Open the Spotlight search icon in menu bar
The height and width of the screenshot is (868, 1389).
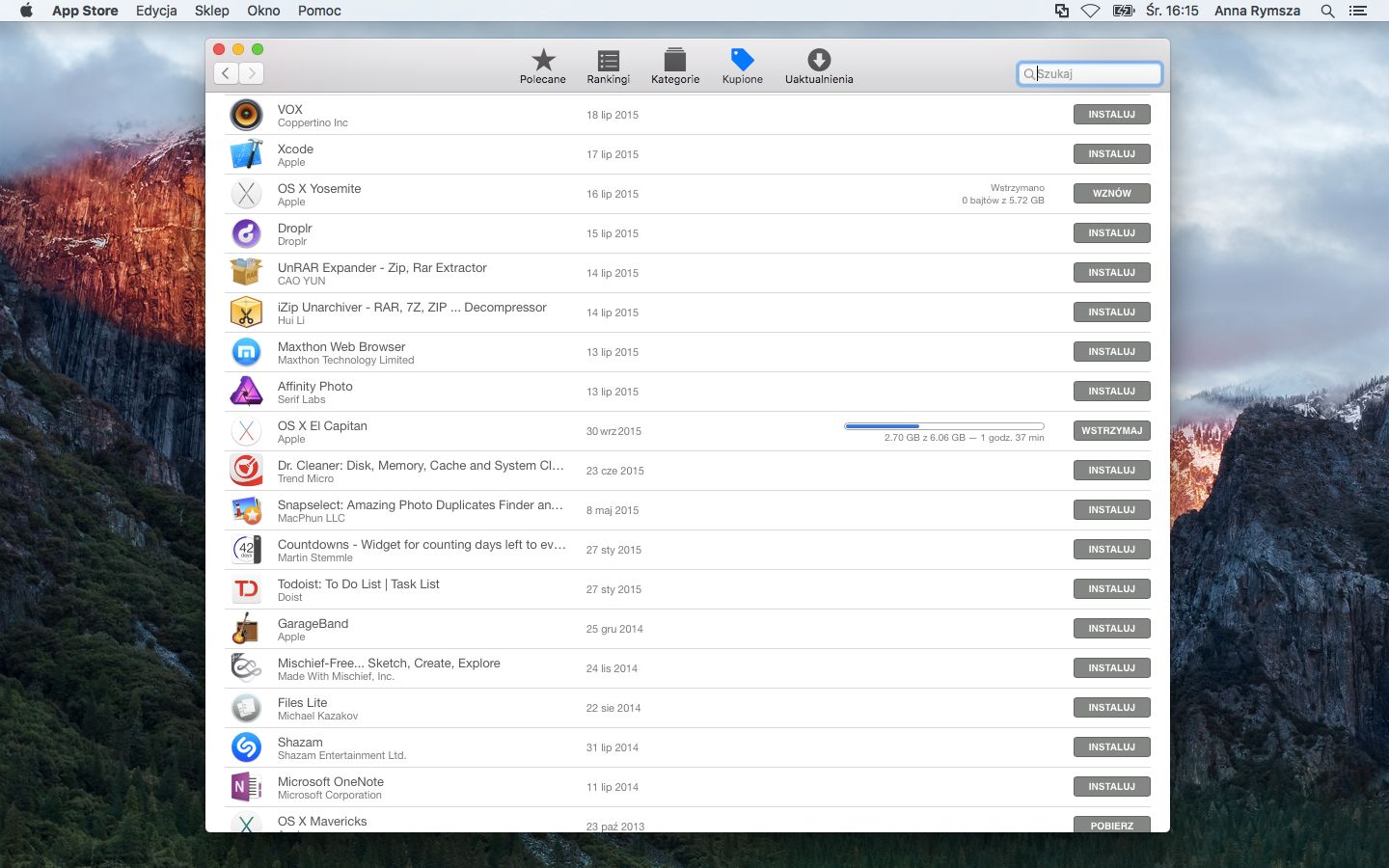click(1327, 11)
